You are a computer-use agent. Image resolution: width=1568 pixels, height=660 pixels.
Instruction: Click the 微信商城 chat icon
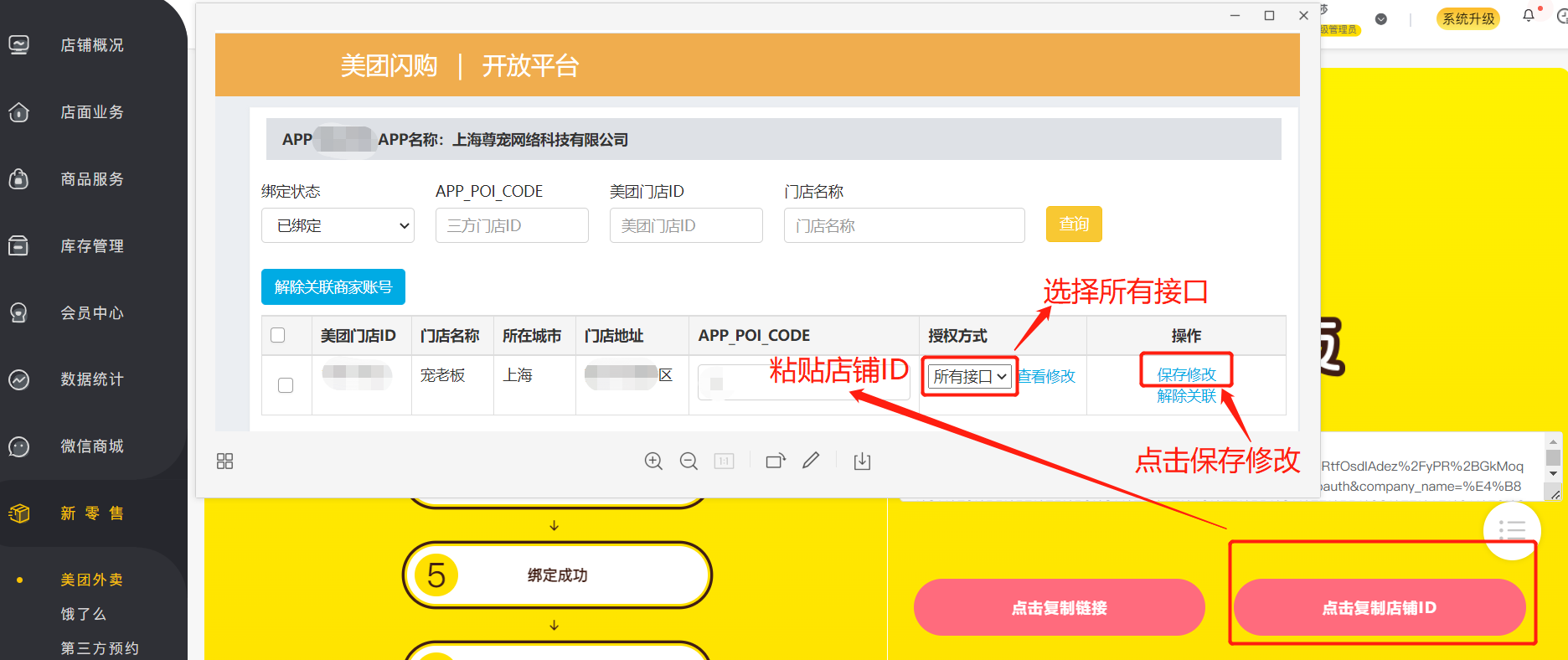(x=18, y=446)
